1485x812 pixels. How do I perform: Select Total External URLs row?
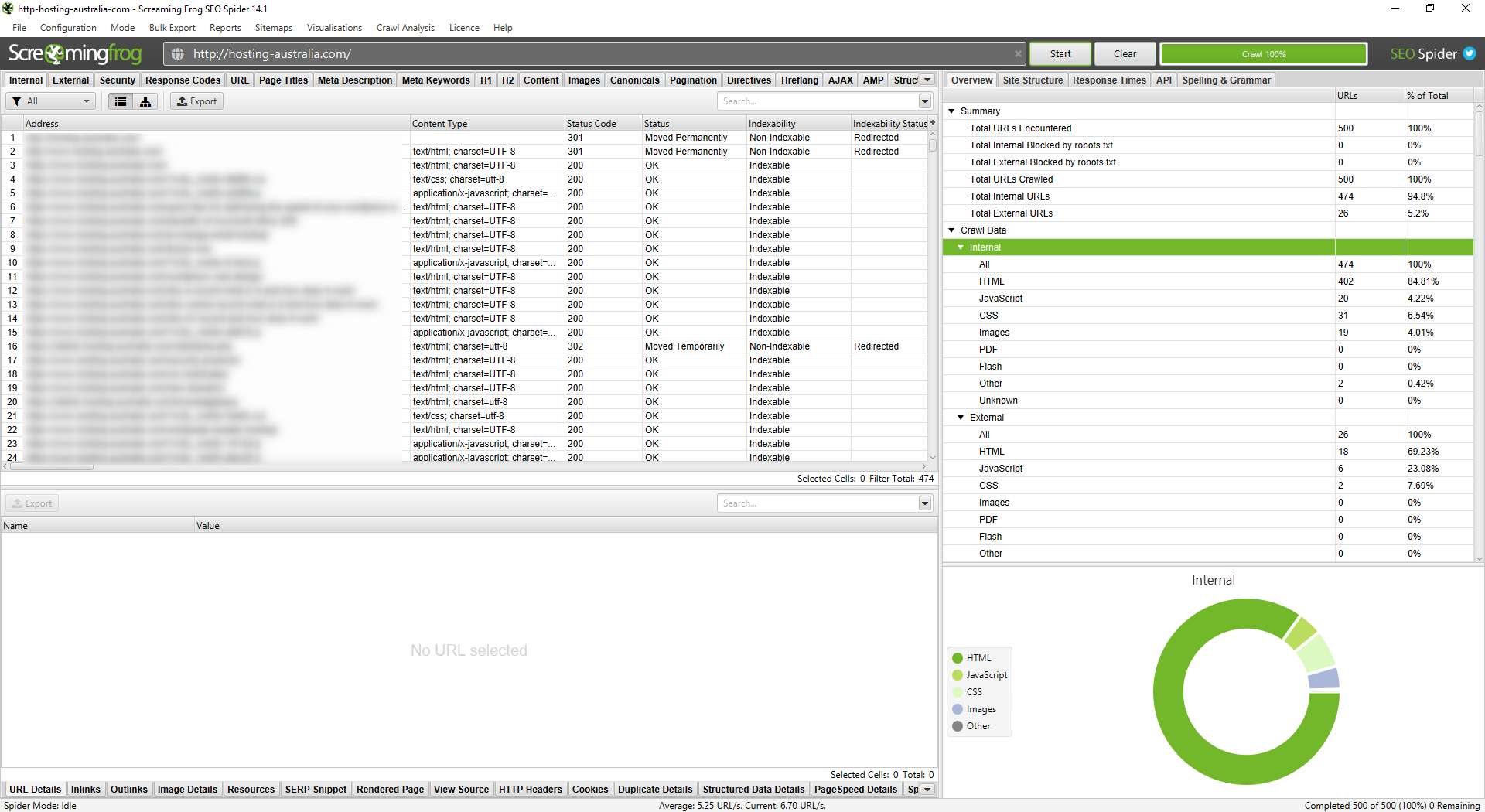(1208, 213)
